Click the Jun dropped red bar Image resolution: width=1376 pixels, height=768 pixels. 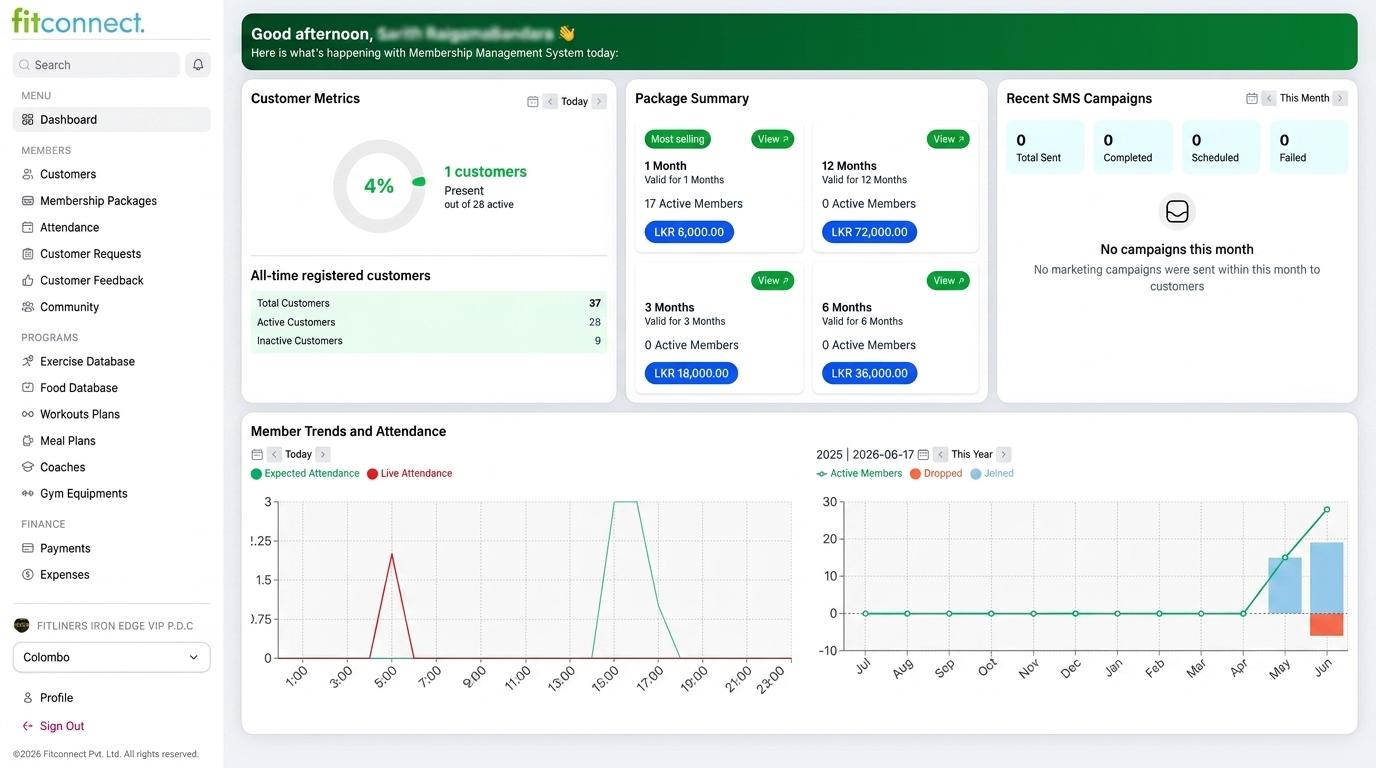tap(1327, 624)
